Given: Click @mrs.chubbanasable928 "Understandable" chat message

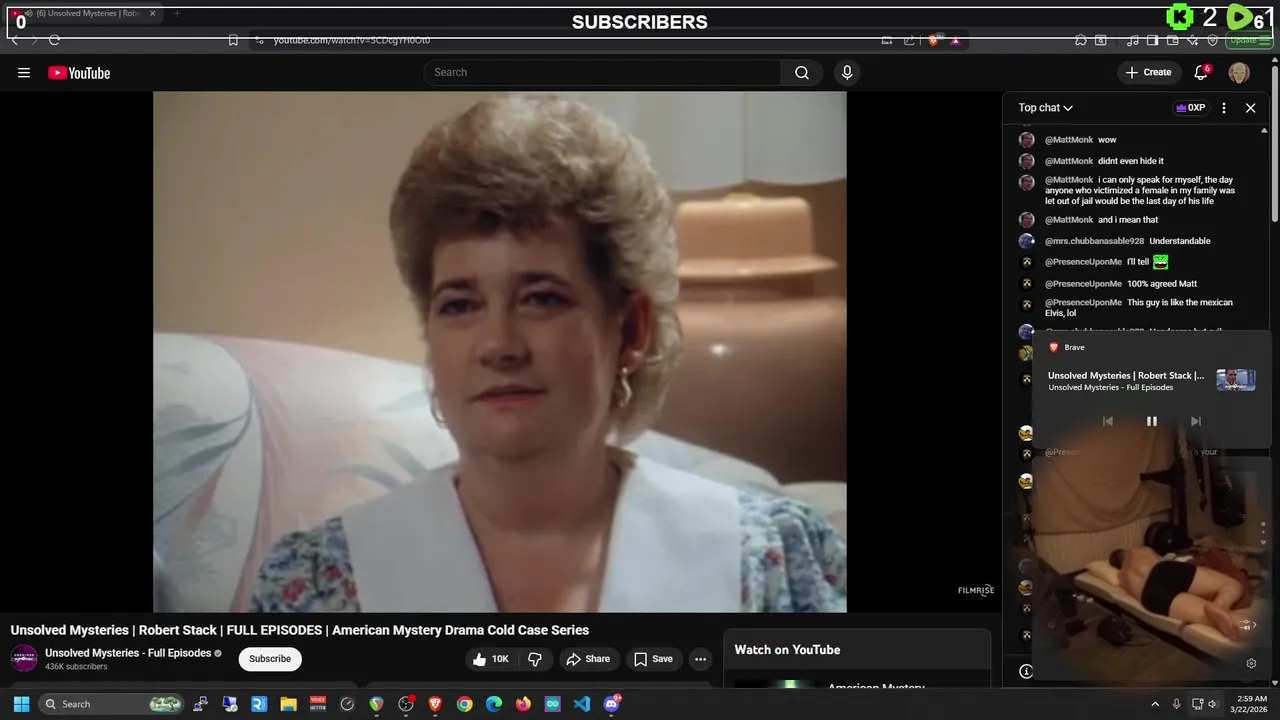Looking at the screenshot, I should pos(1180,241).
